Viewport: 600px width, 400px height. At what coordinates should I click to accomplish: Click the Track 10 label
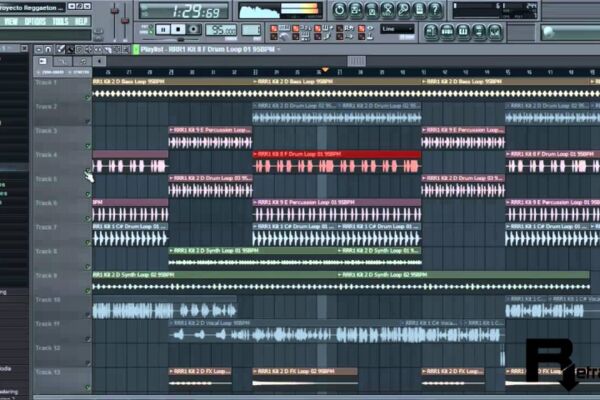48,300
